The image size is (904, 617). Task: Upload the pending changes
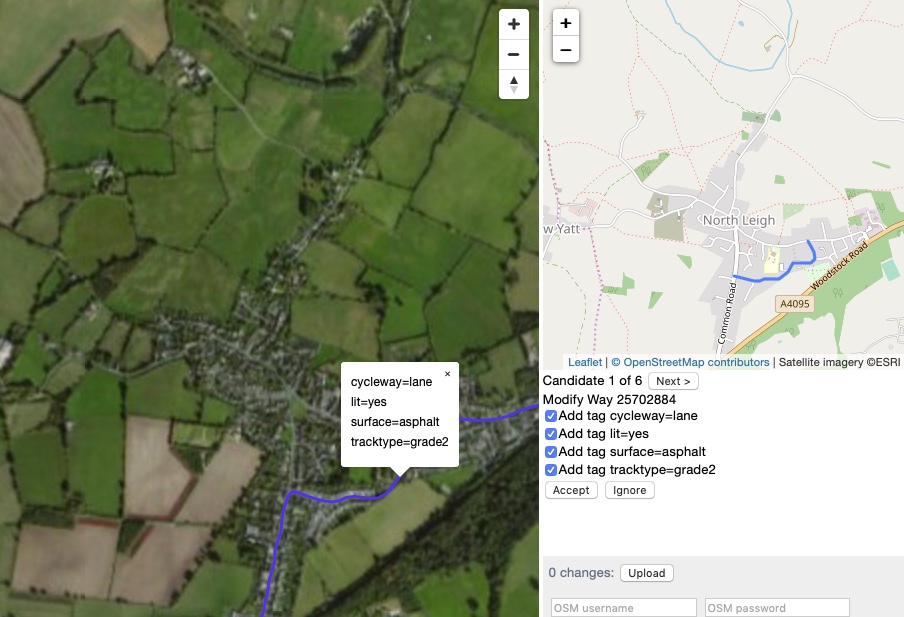click(x=646, y=572)
